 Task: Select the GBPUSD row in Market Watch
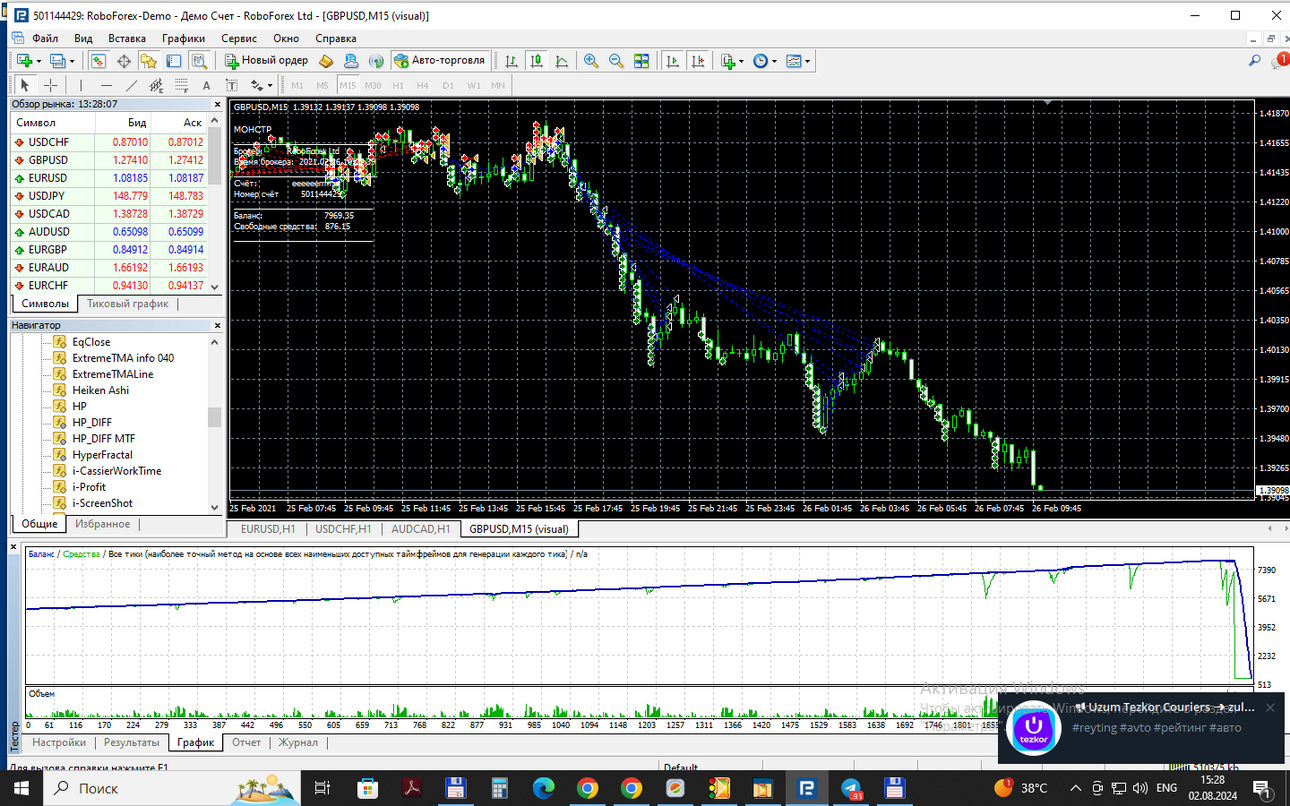click(x=108, y=160)
